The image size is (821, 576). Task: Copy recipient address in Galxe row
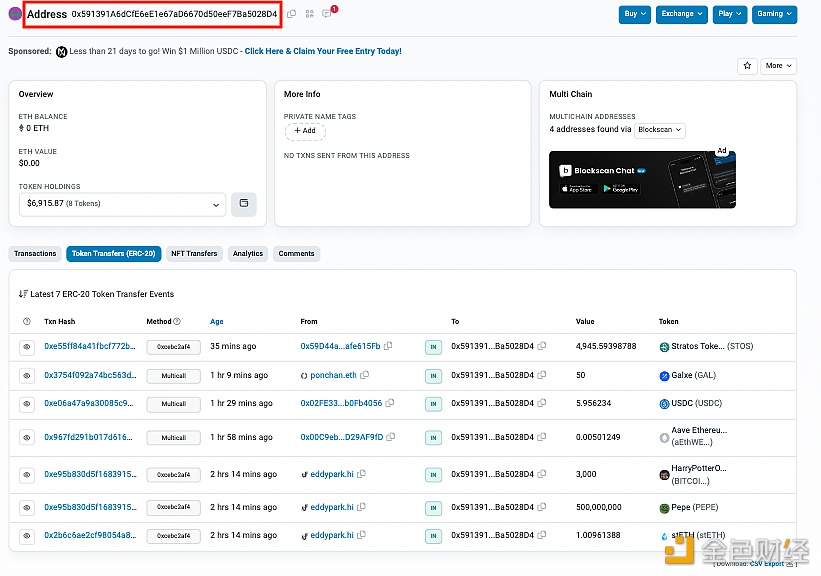542,375
